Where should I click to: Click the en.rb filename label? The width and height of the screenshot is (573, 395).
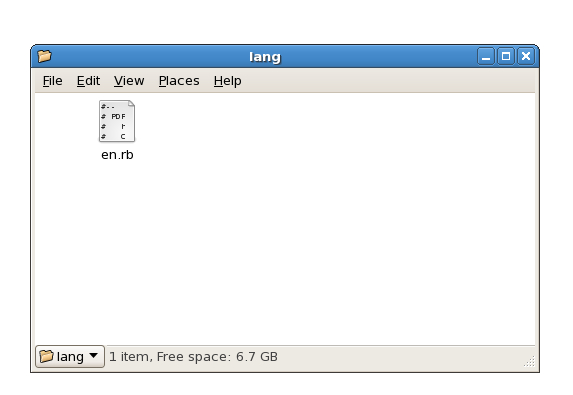(117, 155)
